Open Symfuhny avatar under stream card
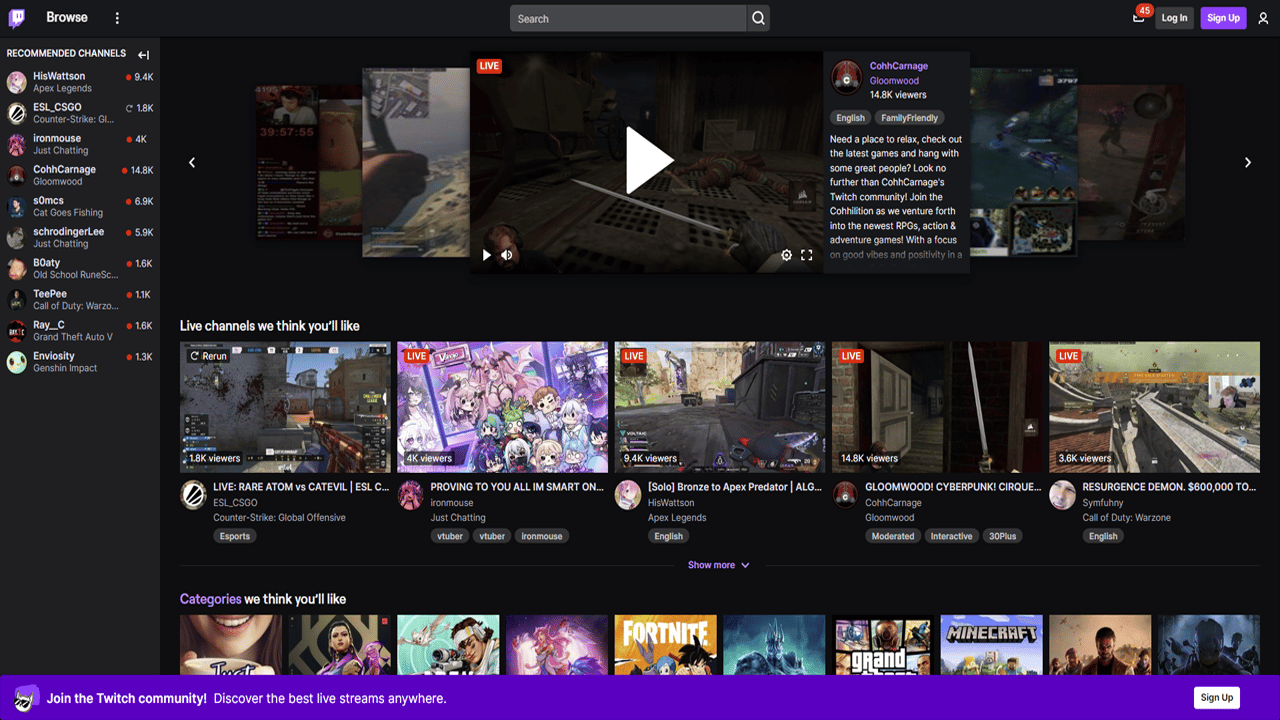 1063,495
